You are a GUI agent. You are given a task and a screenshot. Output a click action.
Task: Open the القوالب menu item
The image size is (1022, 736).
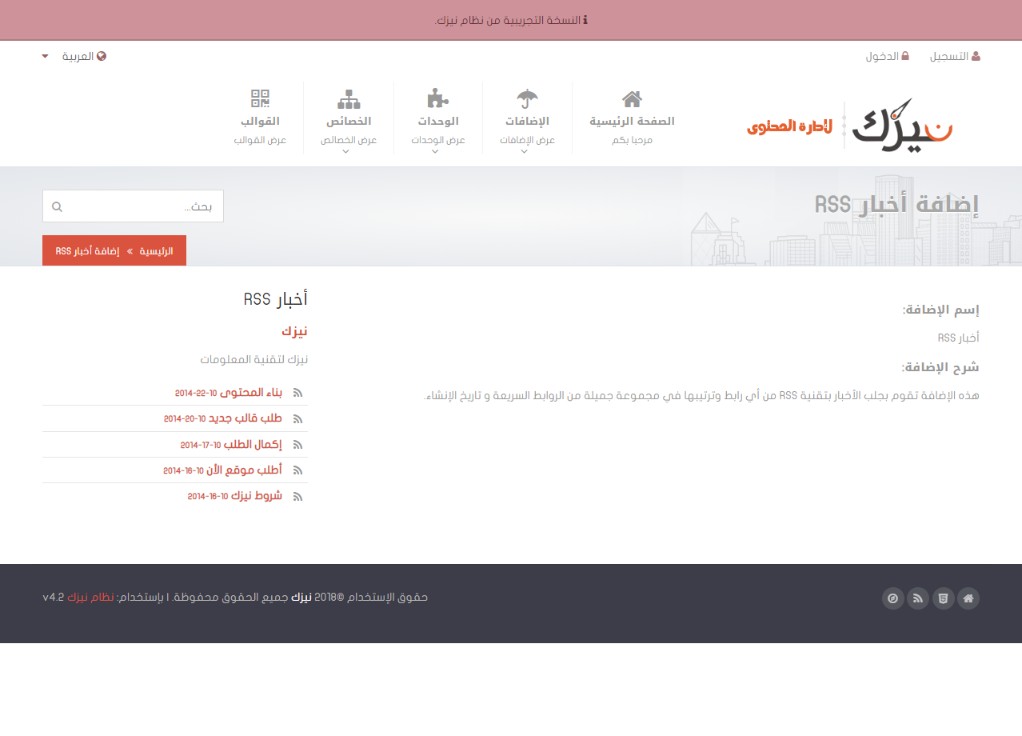coord(260,121)
